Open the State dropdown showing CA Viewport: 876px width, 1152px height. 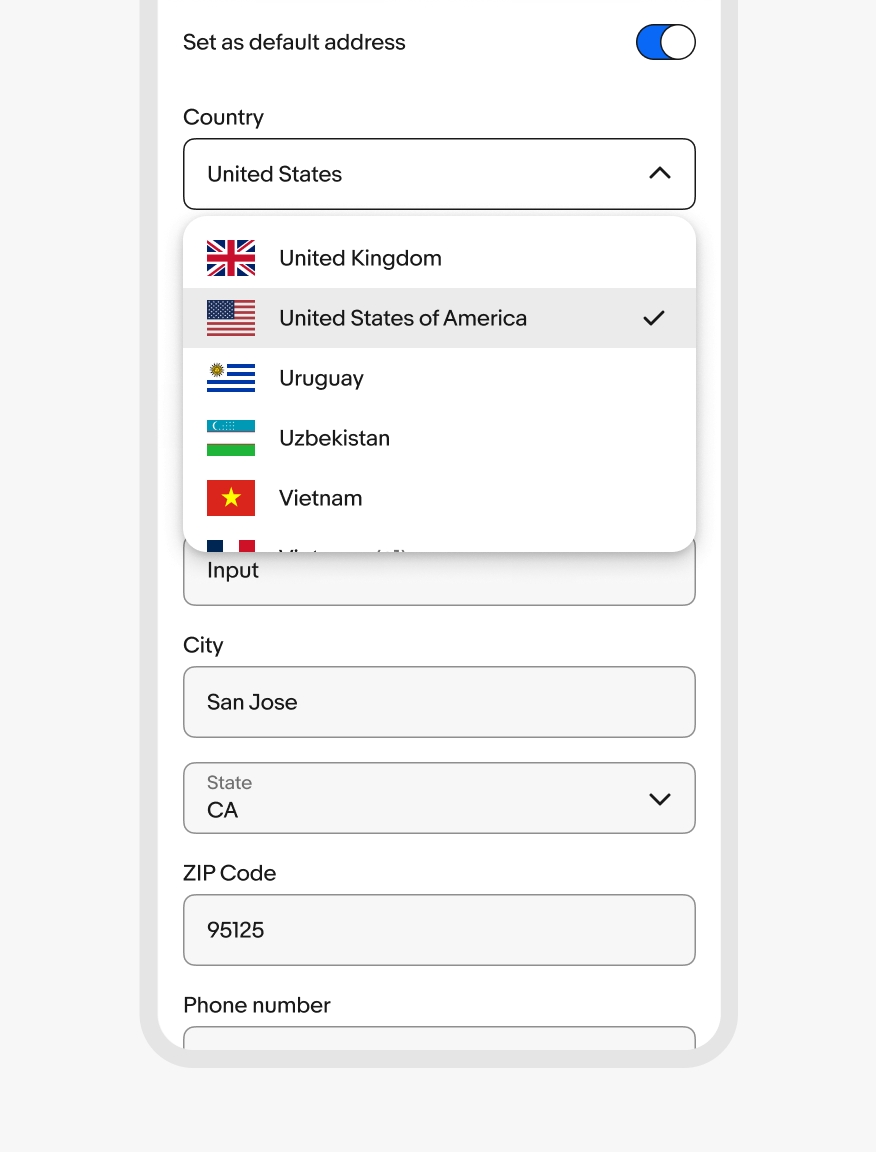(x=420, y=798)
